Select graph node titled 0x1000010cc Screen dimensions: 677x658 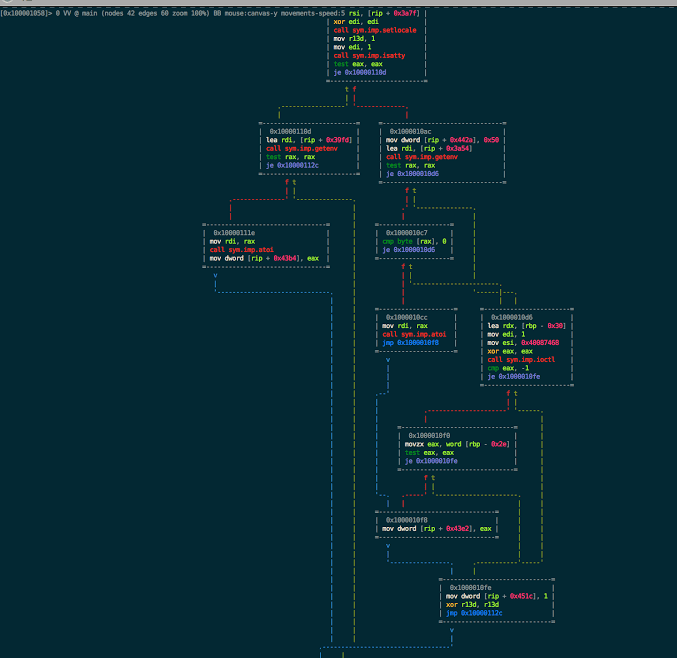[407, 317]
